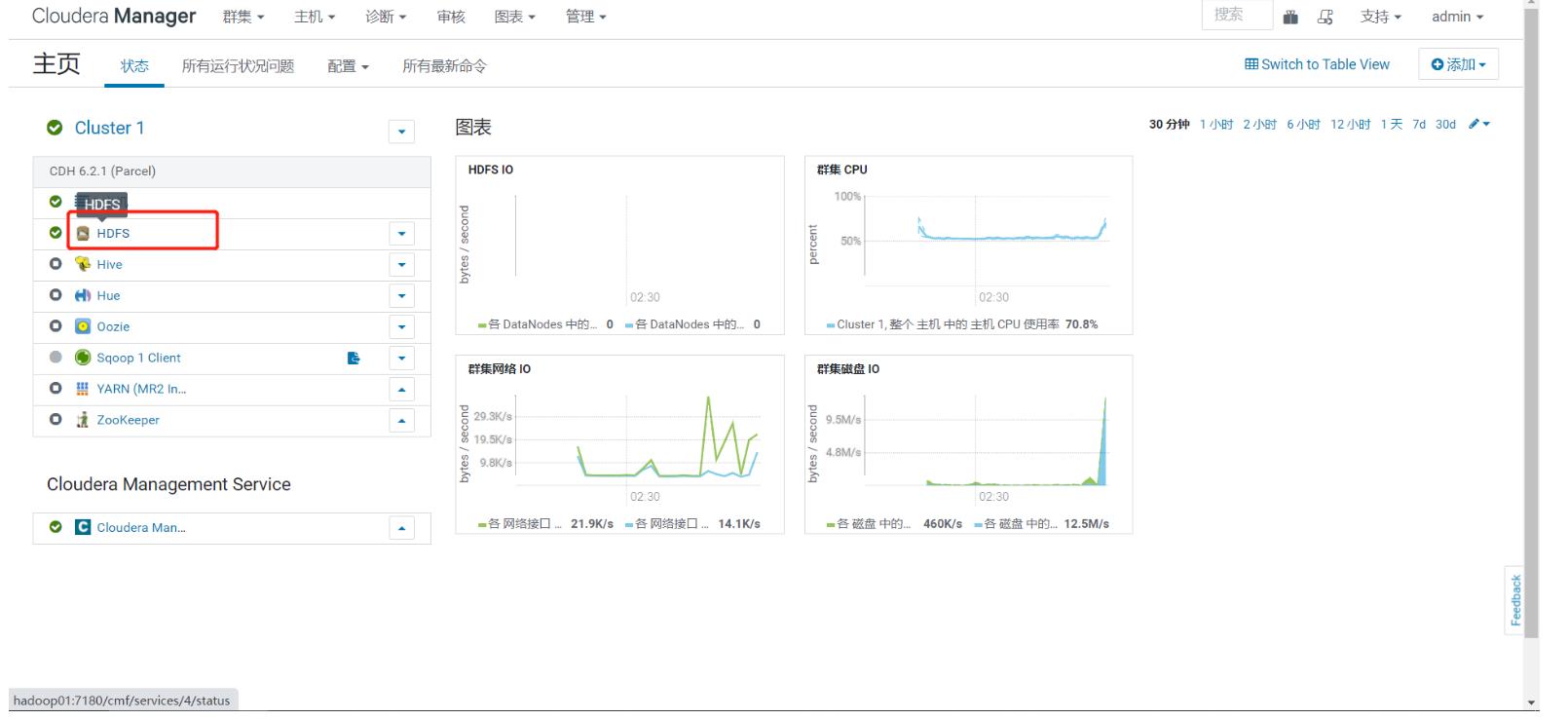
Task: Click Switch to Table View
Action: click(x=1317, y=64)
